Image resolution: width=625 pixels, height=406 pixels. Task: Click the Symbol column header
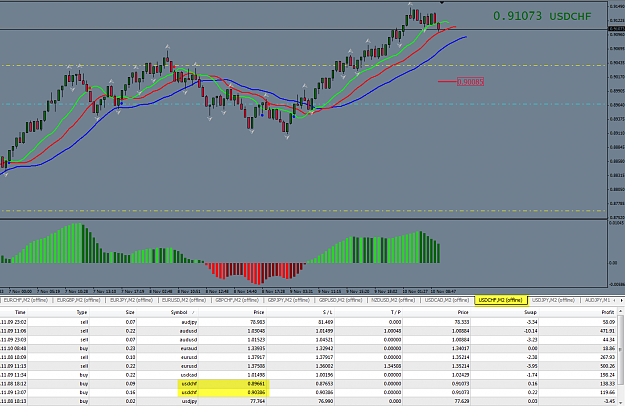tap(179, 312)
